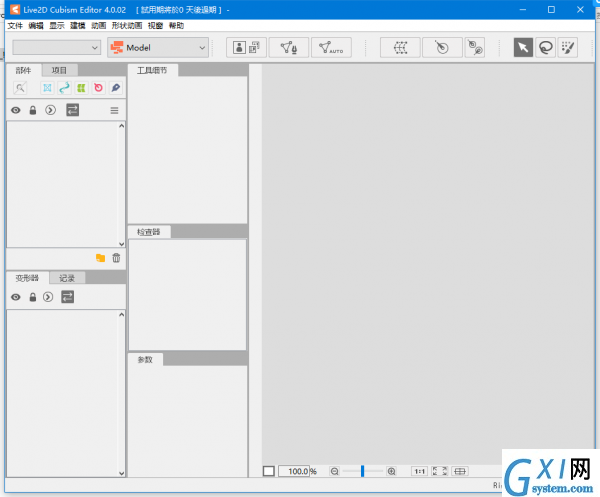The image size is (600, 497).
Task: Click the canvas background color swatch
Action: (x=269, y=471)
